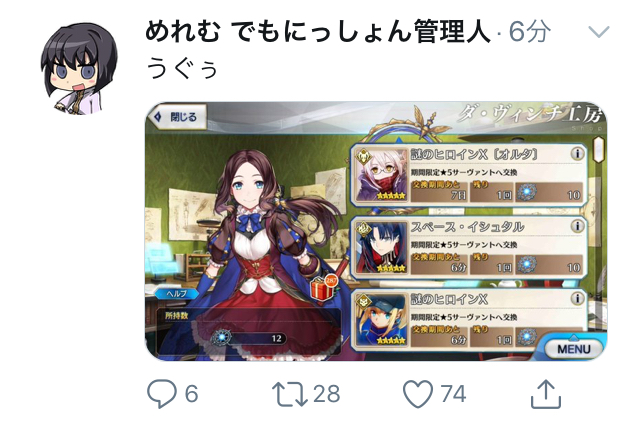Screen dimensions: 640x425
Task: Open the tweet options chevron menu
Action: [599, 31]
